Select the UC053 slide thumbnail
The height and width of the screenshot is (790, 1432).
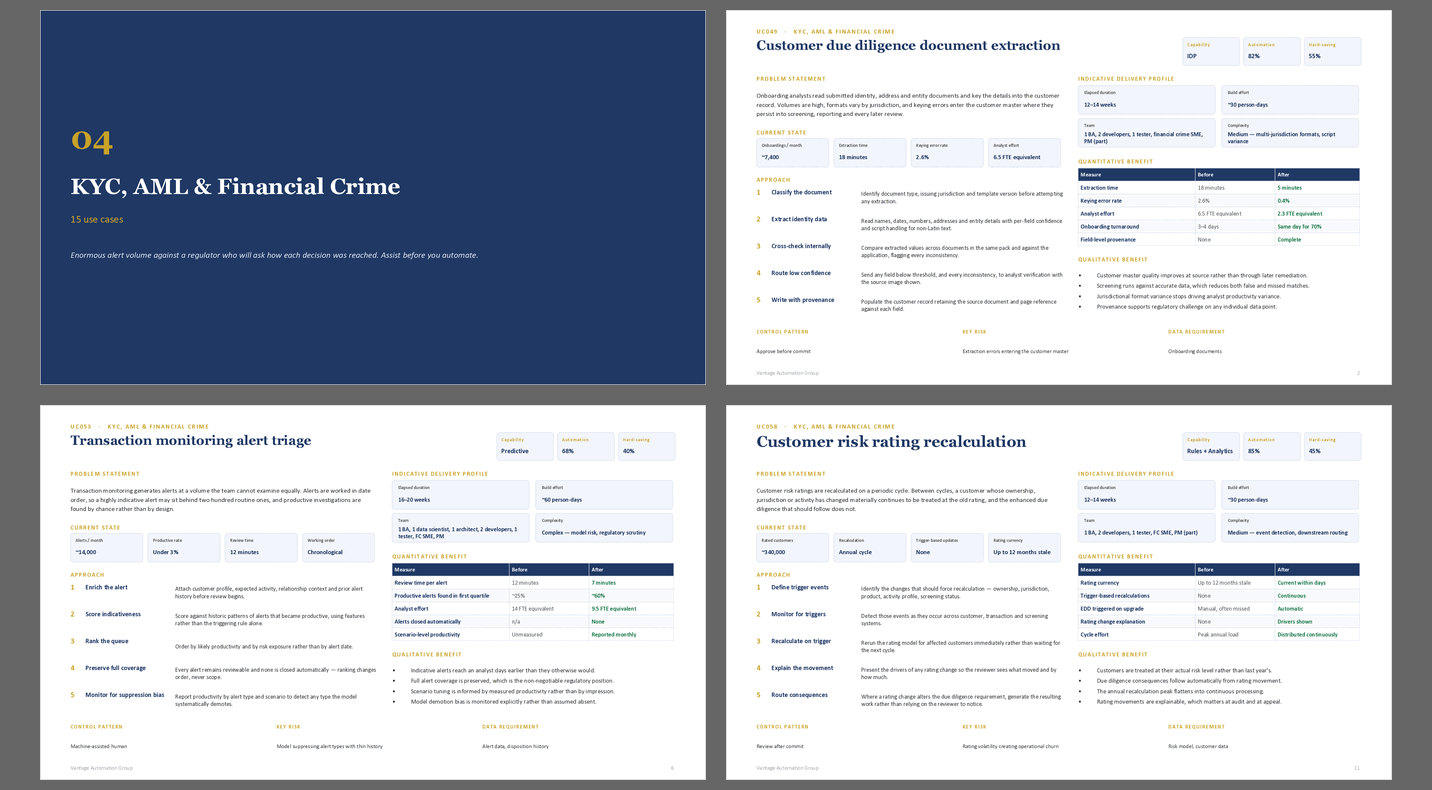click(372, 592)
